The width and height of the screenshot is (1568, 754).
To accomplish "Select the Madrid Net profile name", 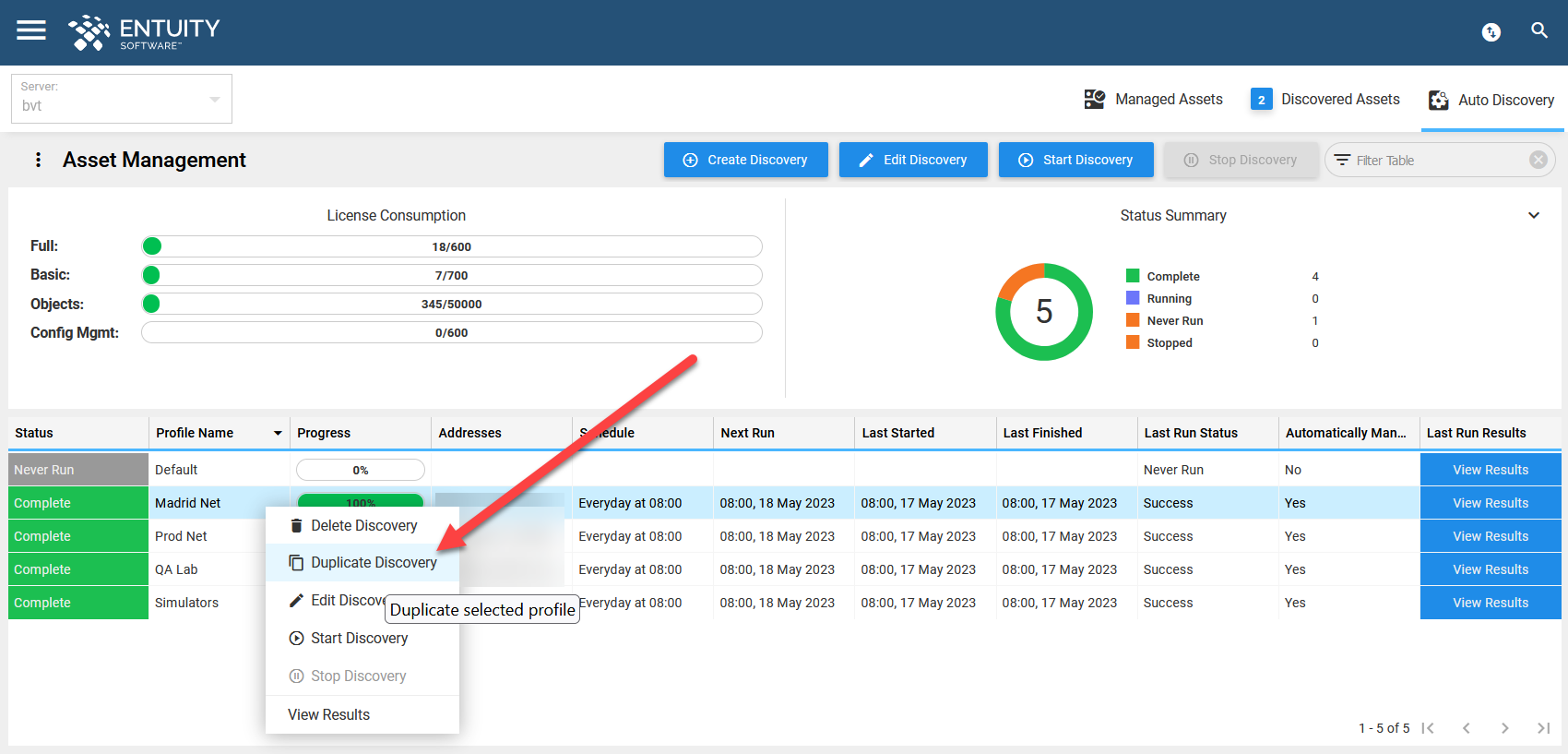I will coord(188,503).
